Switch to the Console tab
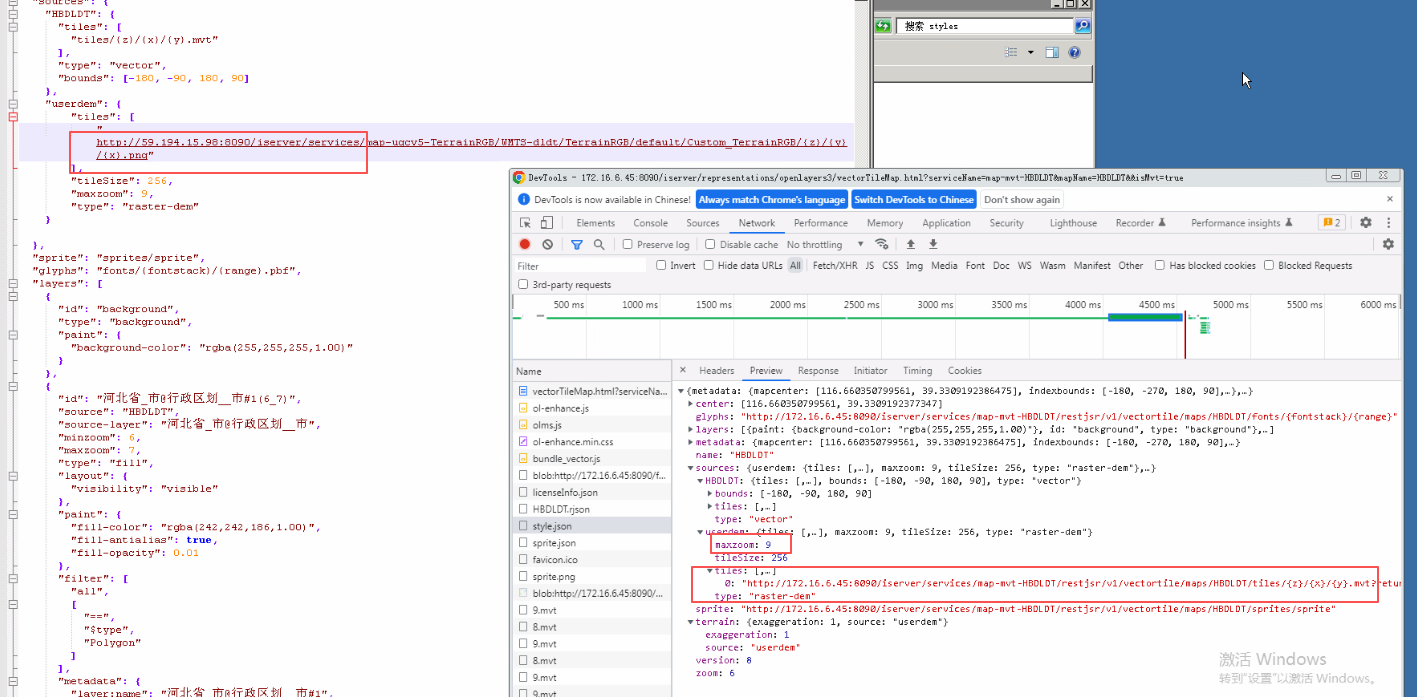The image size is (1417, 697). 650,223
